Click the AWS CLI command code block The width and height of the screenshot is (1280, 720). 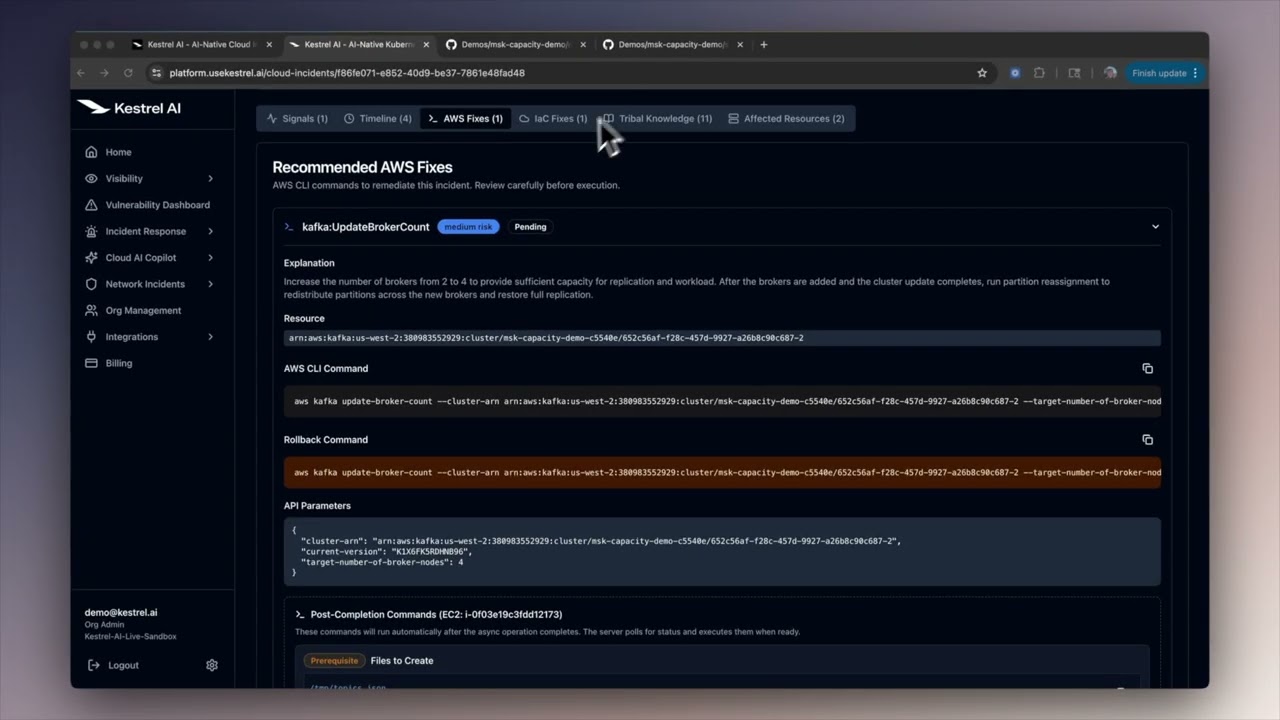click(x=722, y=401)
